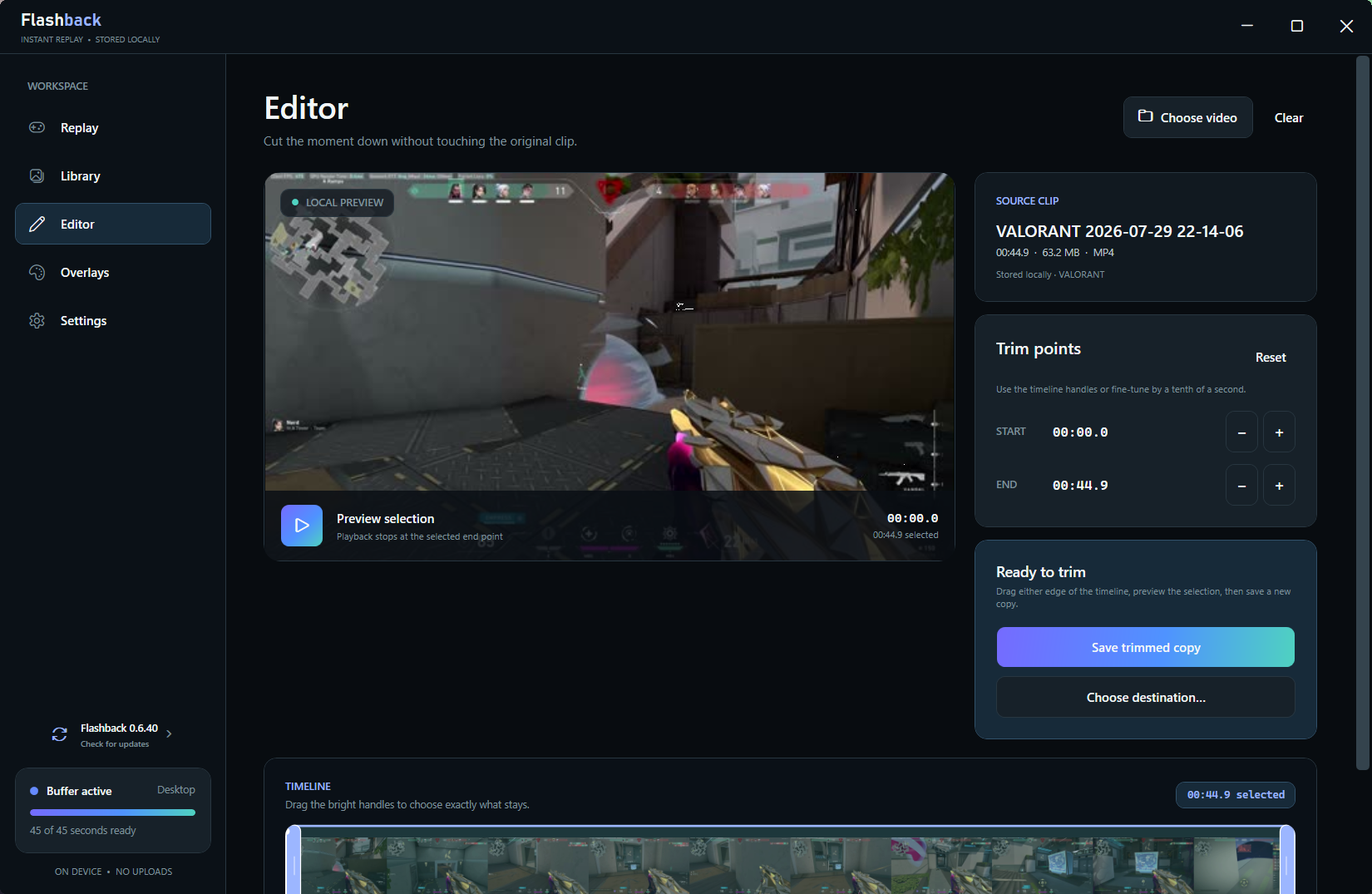The height and width of the screenshot is (894, 1372).
Task: Switch to the Overlays page
Action: 113,272
